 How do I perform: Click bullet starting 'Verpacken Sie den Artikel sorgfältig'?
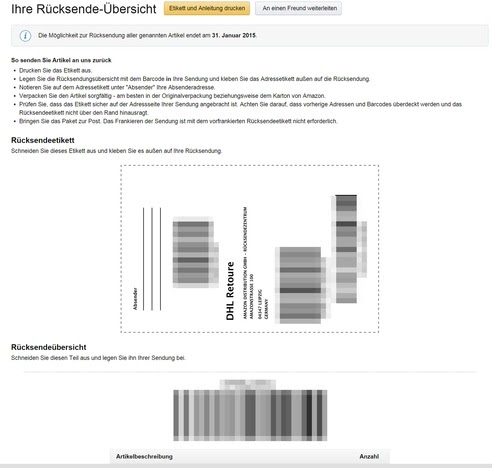[x=172, y=96]
